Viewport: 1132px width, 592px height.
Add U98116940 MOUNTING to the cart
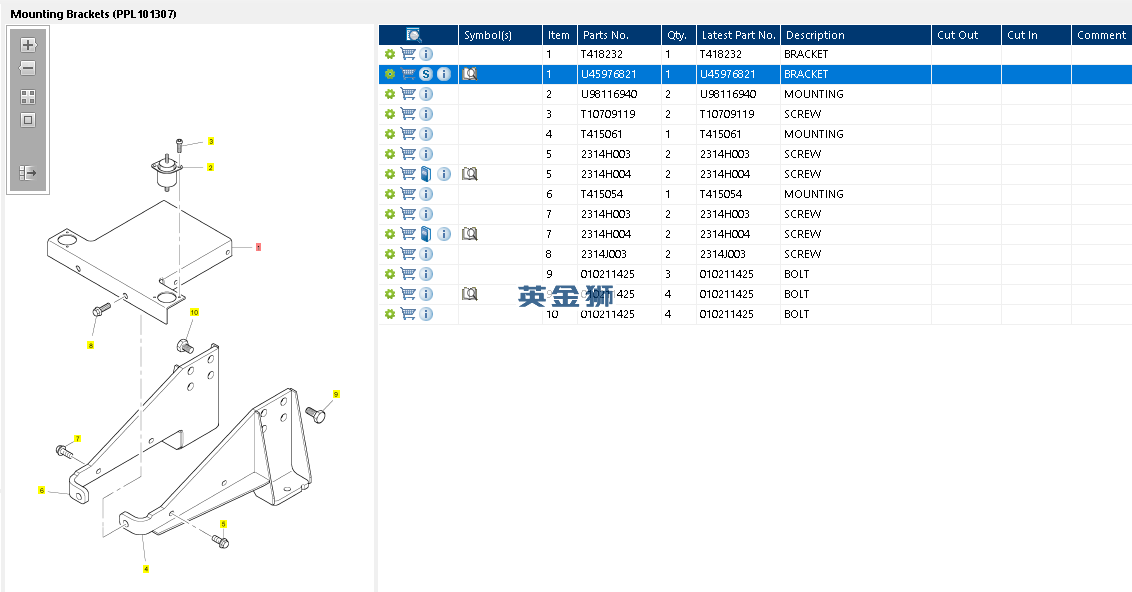(408, 94)
